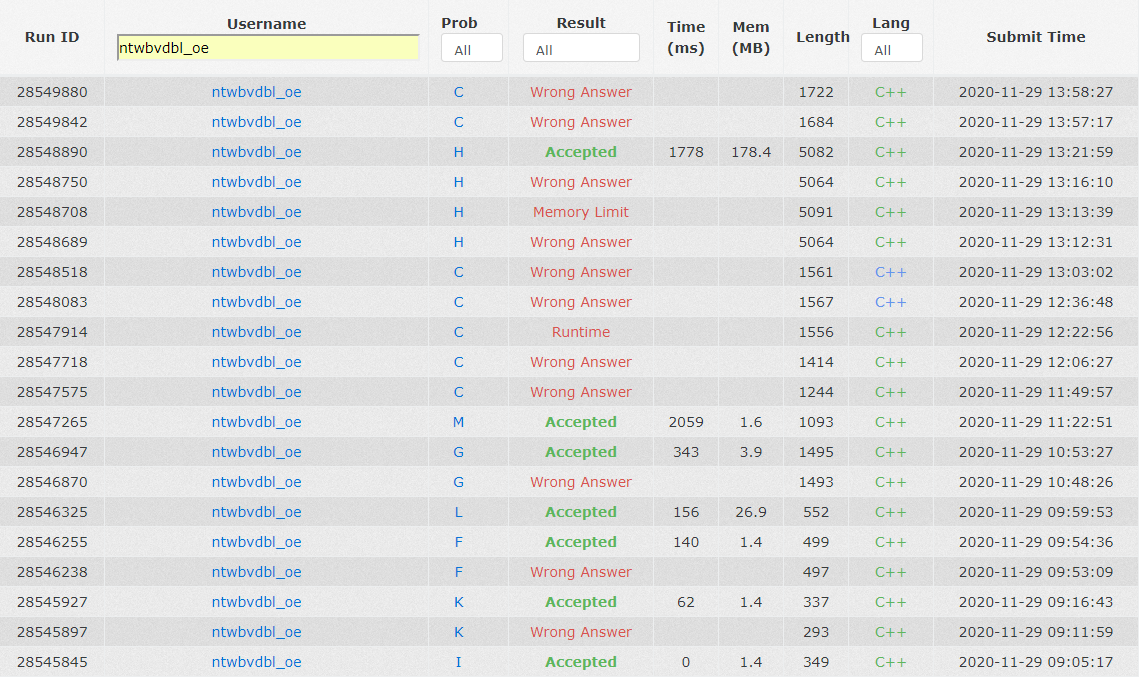Open problem H link for run 28548750
1139x677 pixels.
click(458, 182)
